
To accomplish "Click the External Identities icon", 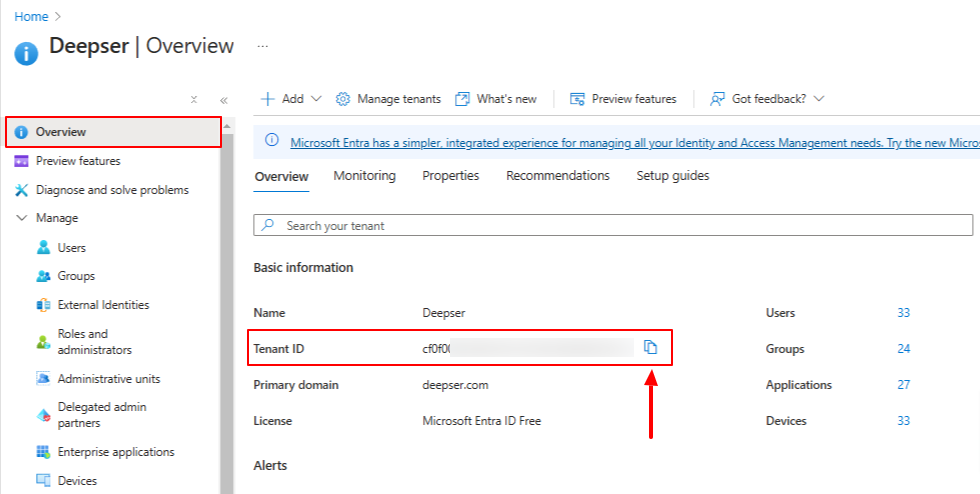I will click(x=43, y=305).
